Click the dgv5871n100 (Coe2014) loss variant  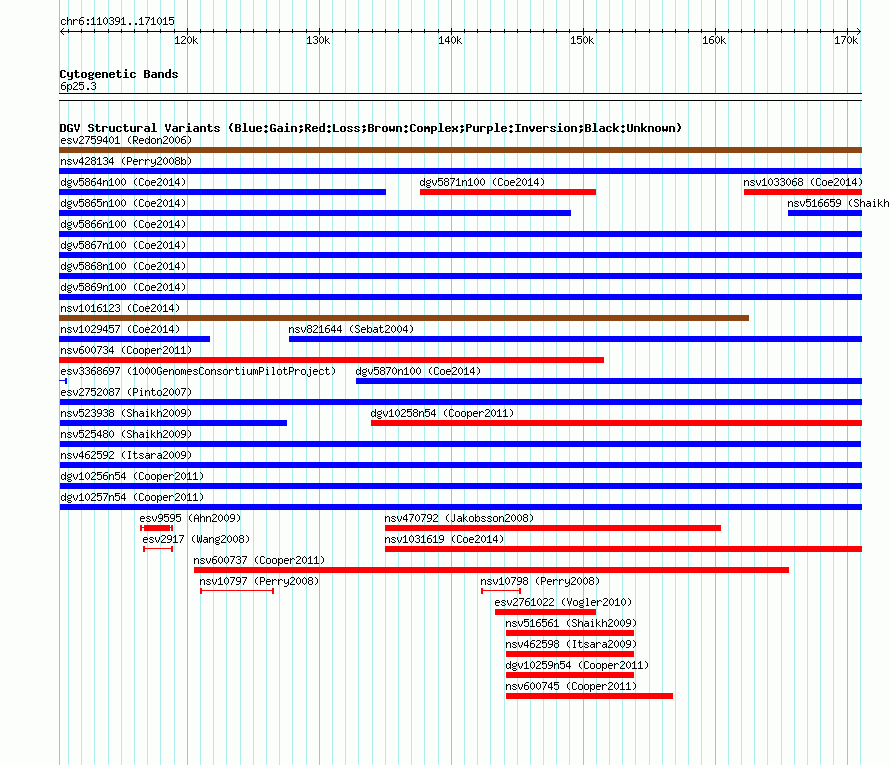pyautogui.click(x=508, y=192)
